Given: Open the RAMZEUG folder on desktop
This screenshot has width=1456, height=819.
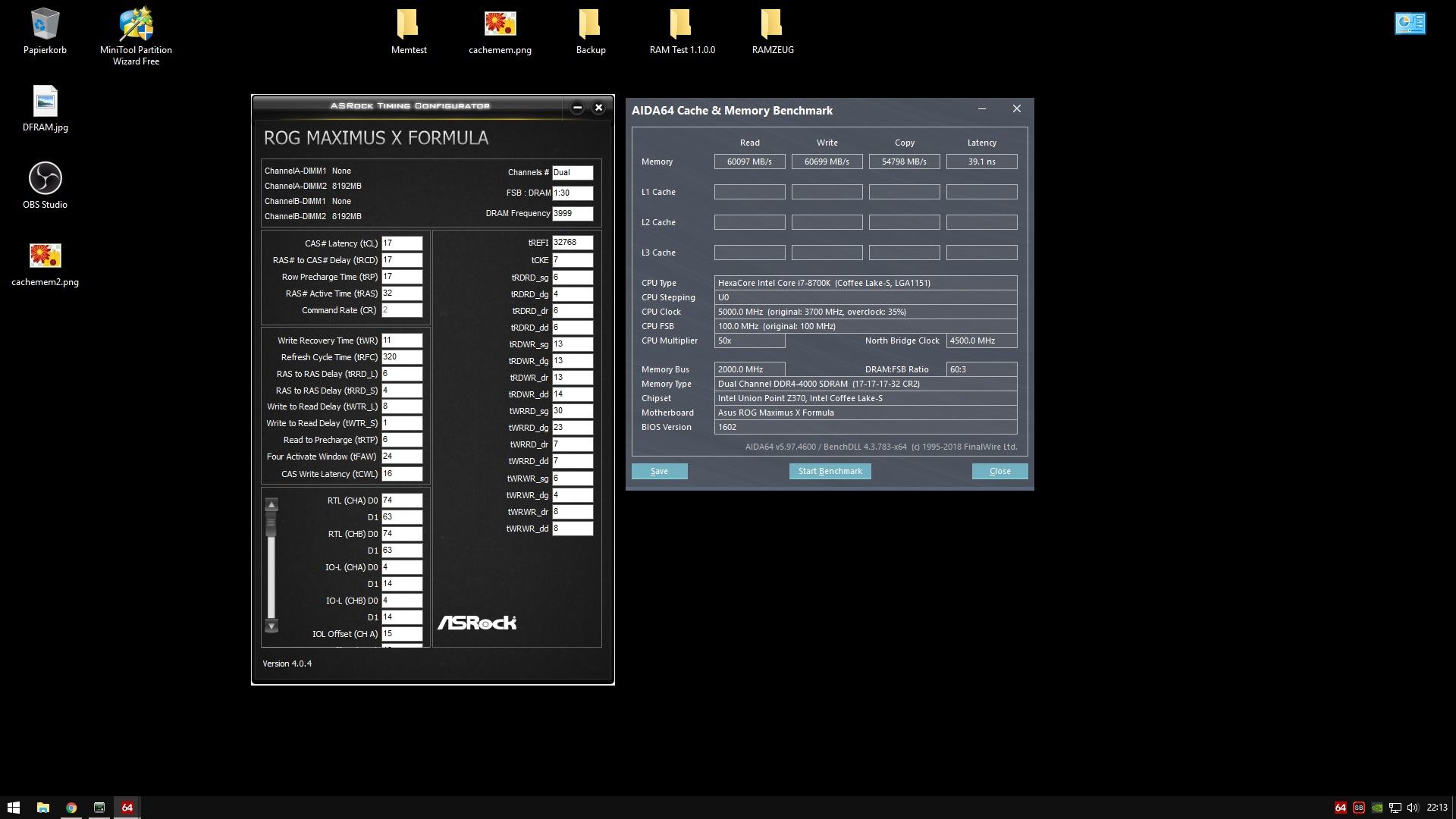Looking at the screenshot, I should coord(773,32).
